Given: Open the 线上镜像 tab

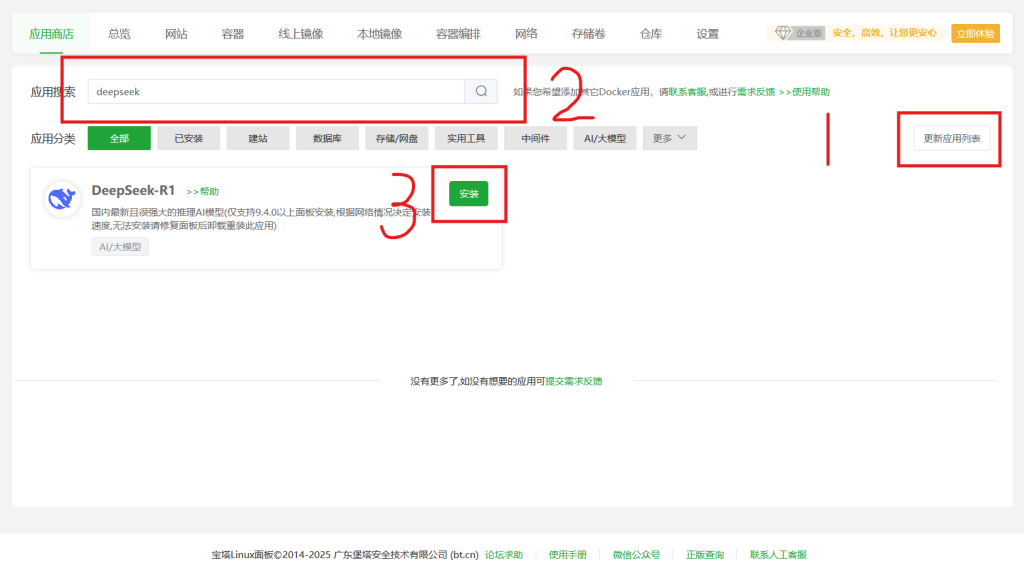Looking at the screenshot, I should tap(300, 34).
